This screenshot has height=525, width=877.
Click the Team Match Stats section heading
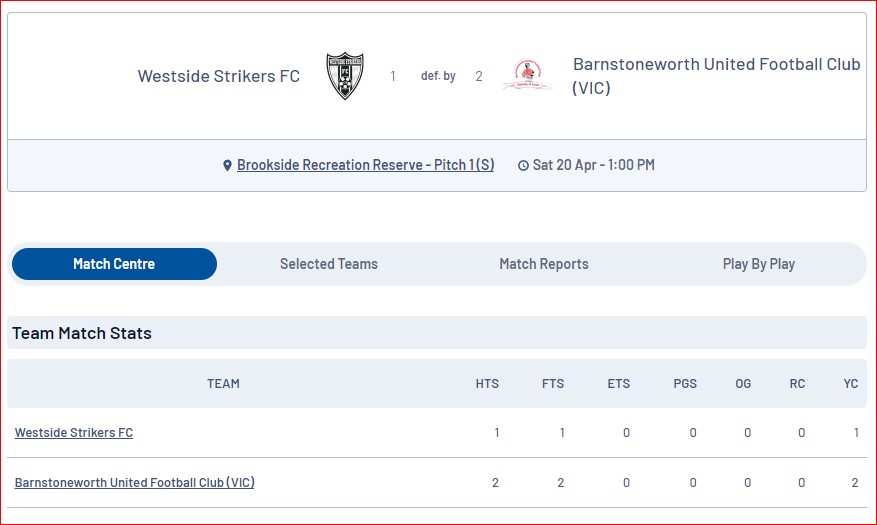click(82, 333)
